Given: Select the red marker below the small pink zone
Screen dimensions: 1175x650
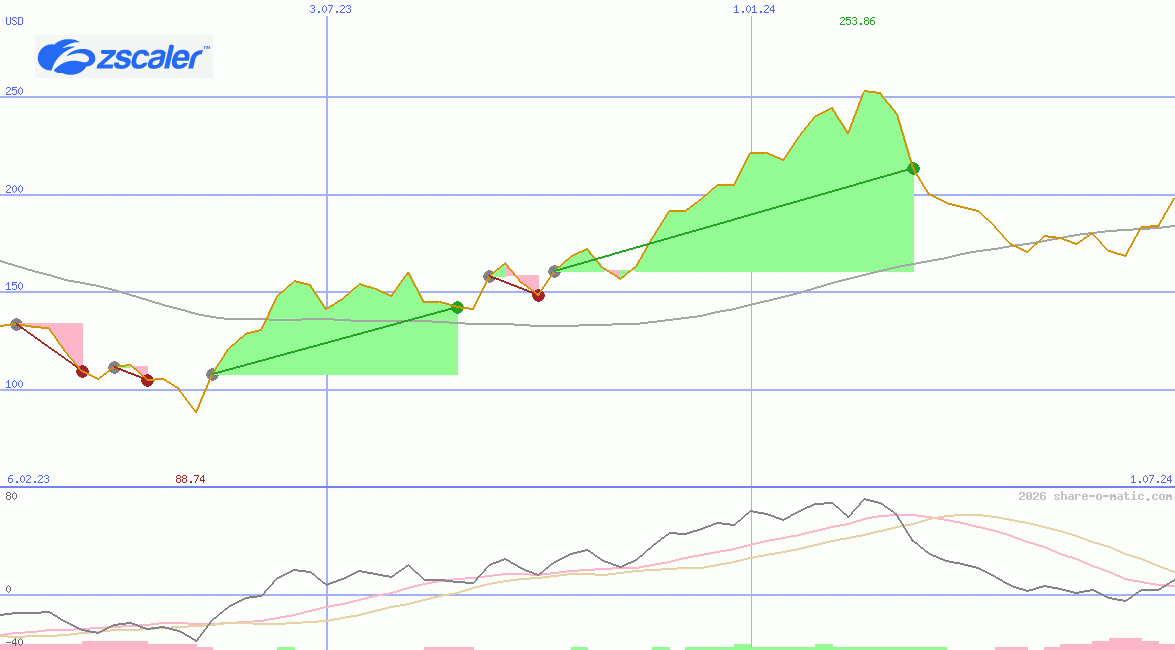Looking at the screenshot, I should (538, 295).
